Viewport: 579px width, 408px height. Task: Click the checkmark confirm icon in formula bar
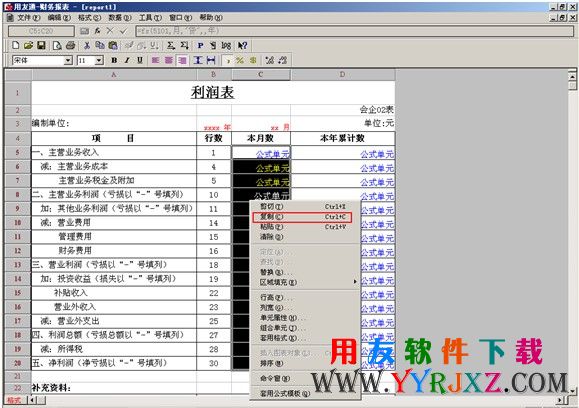[123, 31]
